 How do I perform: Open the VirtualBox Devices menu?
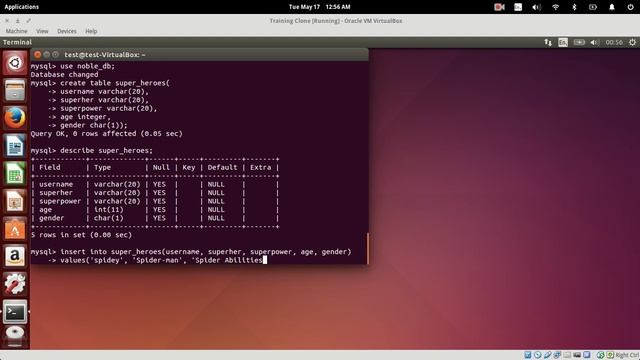(67, 31)
